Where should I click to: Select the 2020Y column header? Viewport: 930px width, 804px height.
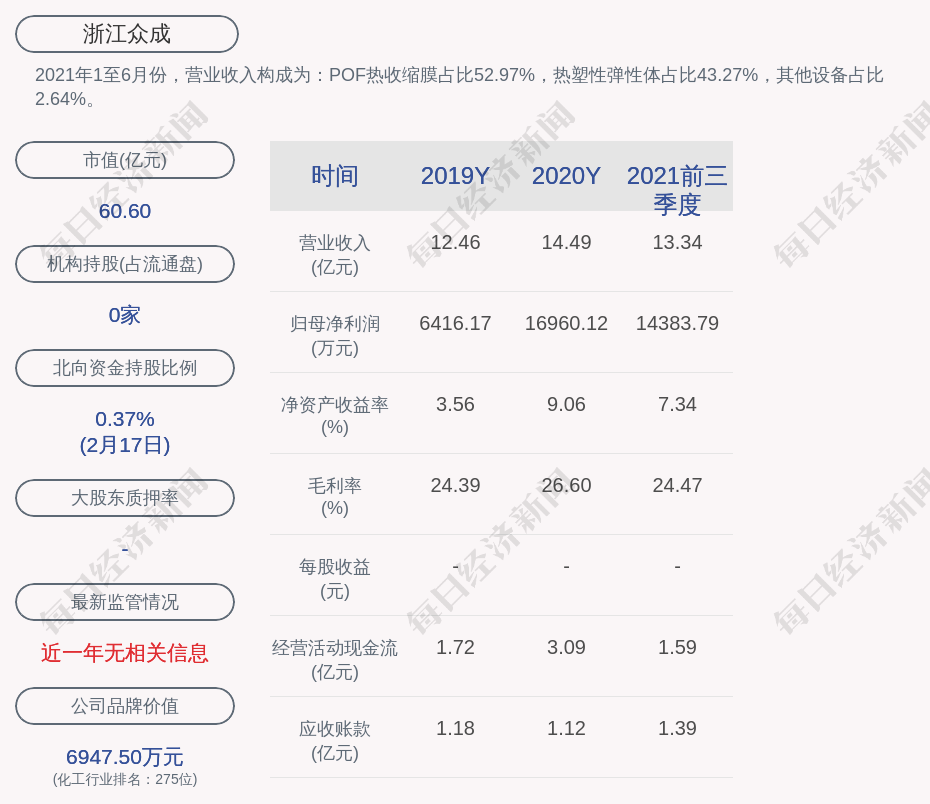click(566, 176)
